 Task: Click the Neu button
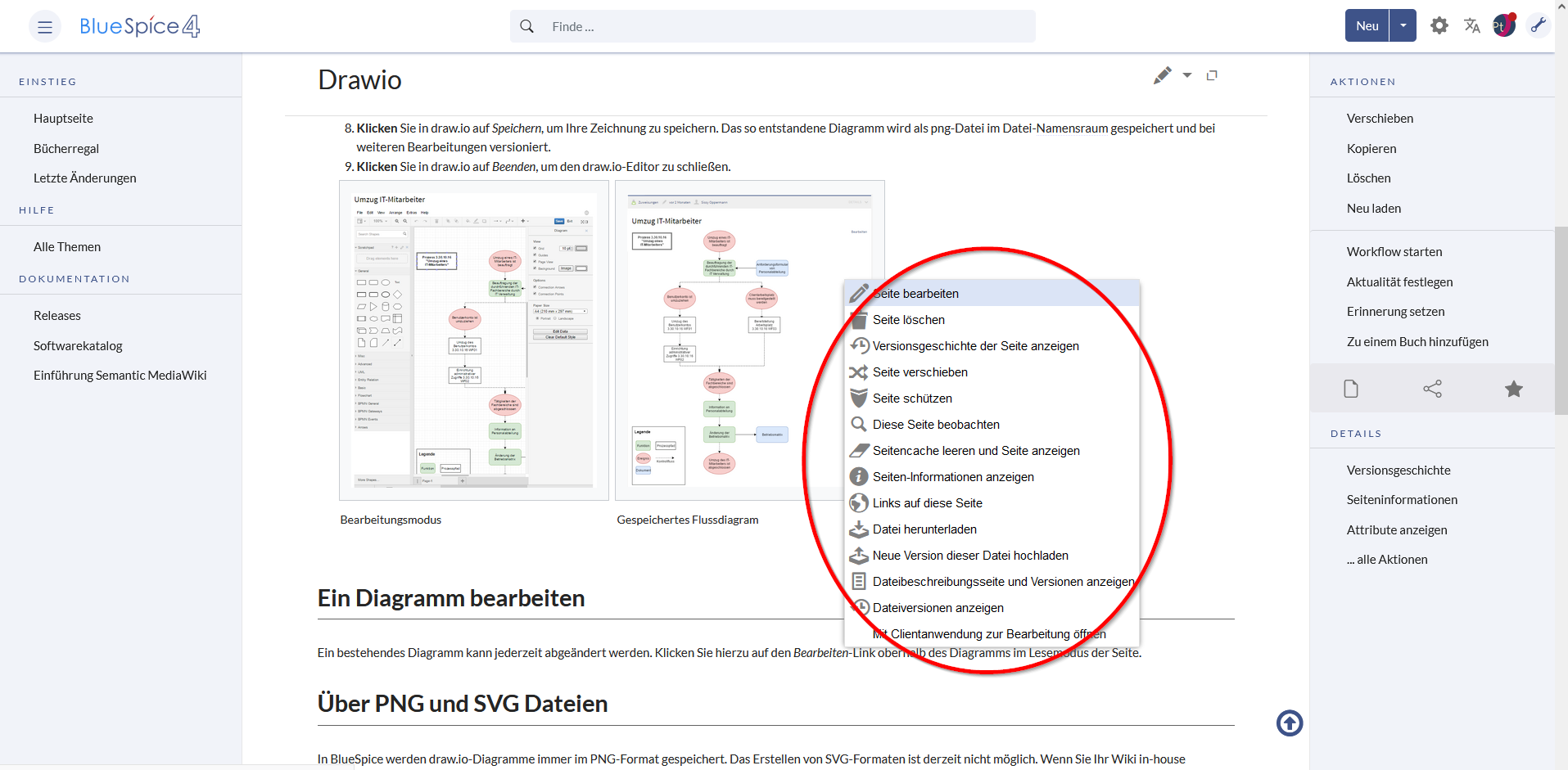pos(1367,25)
